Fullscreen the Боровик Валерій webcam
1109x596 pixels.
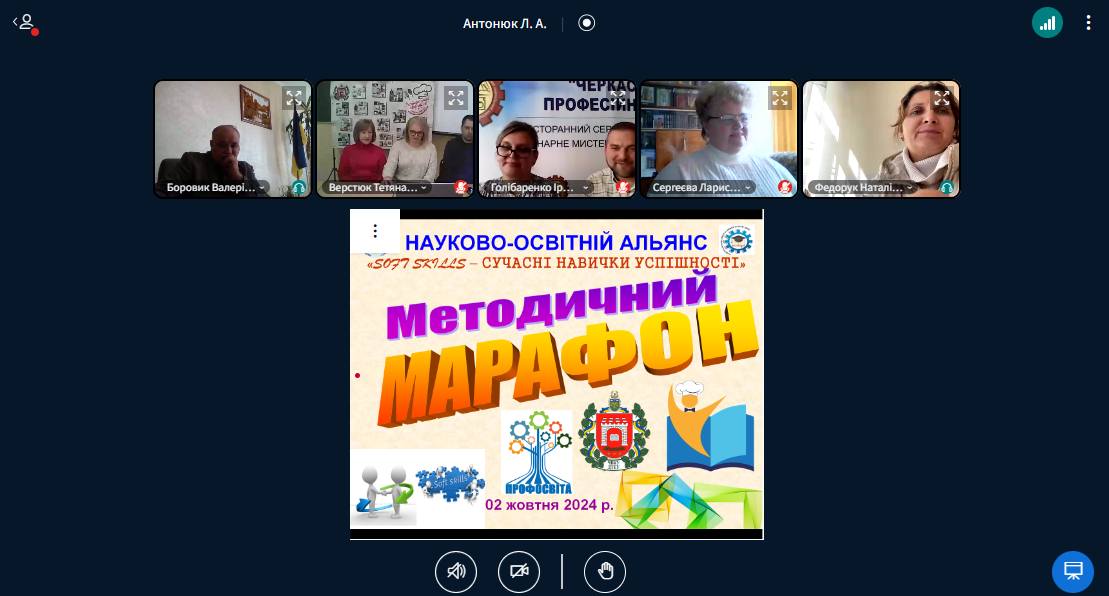click(293, 98)
